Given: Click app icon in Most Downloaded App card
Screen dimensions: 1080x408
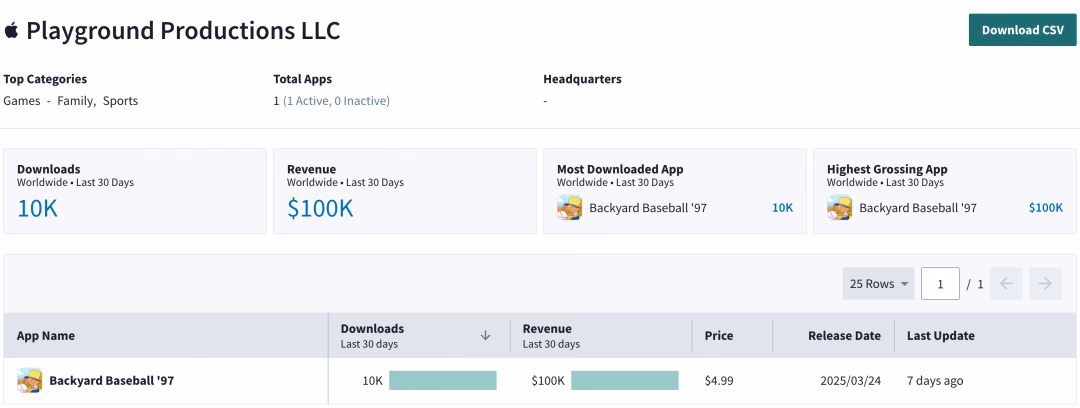Looking at the screenshot, I should 570,207.
